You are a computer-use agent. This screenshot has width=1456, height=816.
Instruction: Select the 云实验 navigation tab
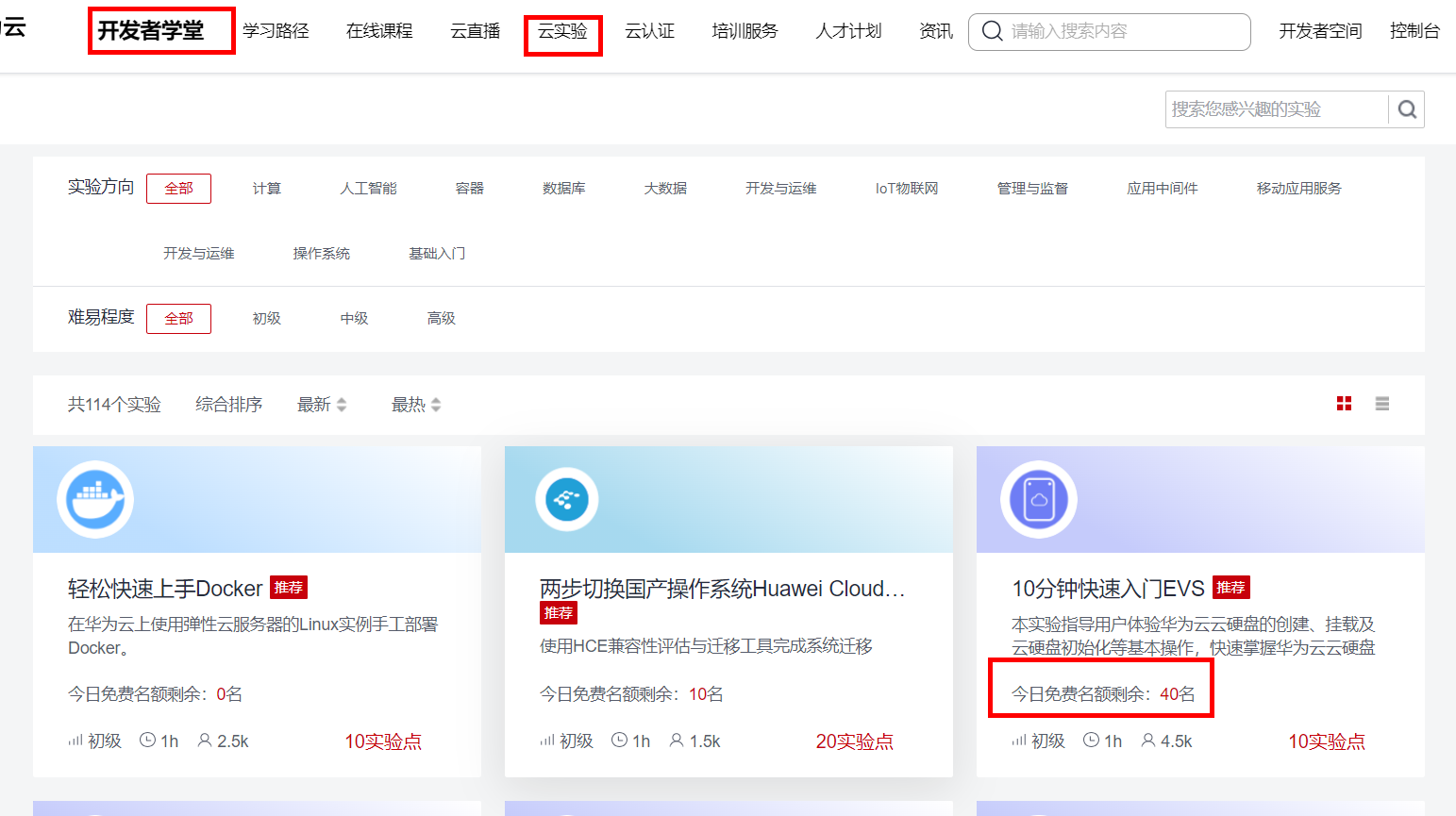point(562,31)
